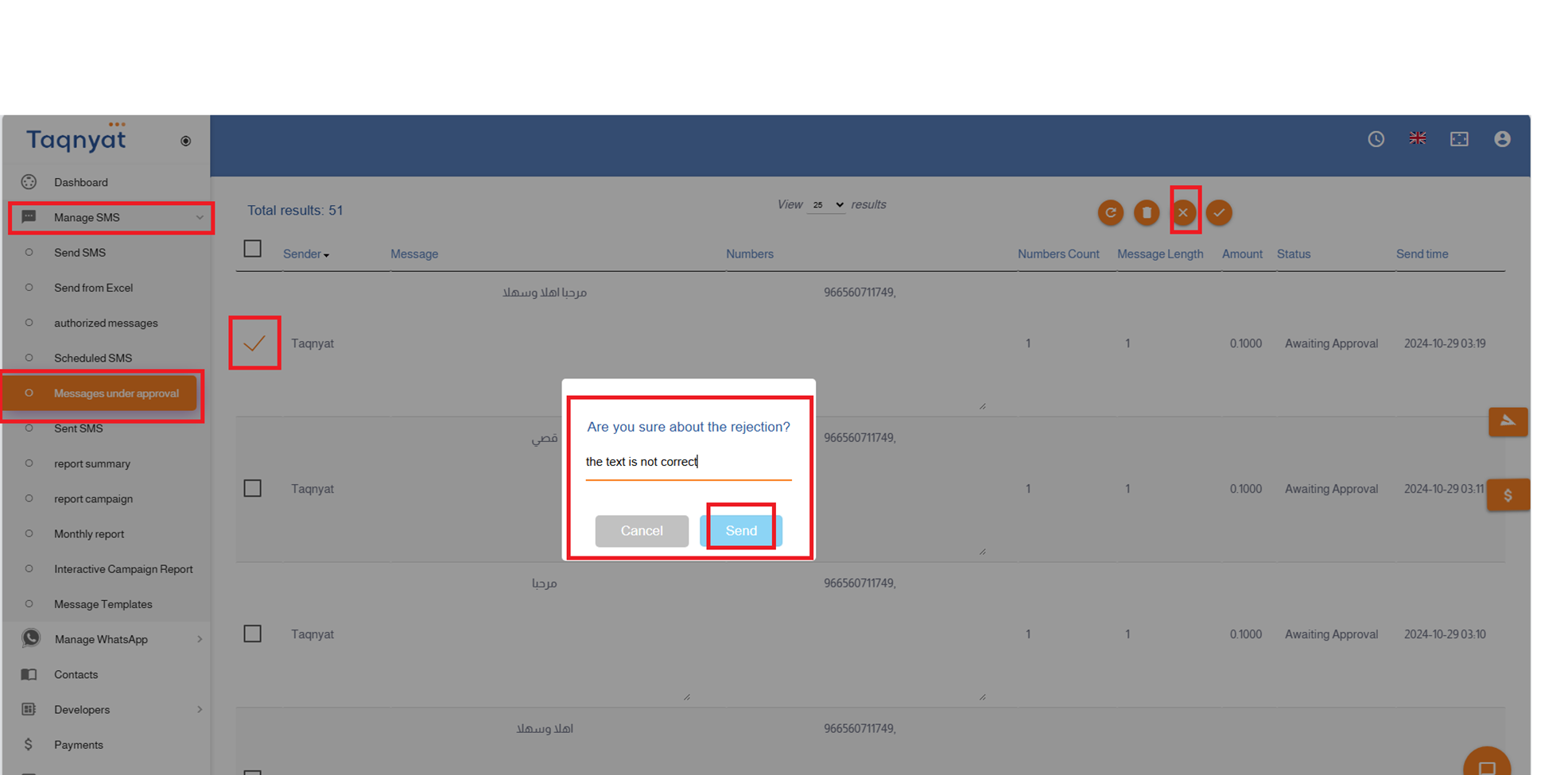Image resolution: width=1568 pixels, height=775 pixels.
Task: Click the 'Total results: 51' text
Action: coord(295,211)
